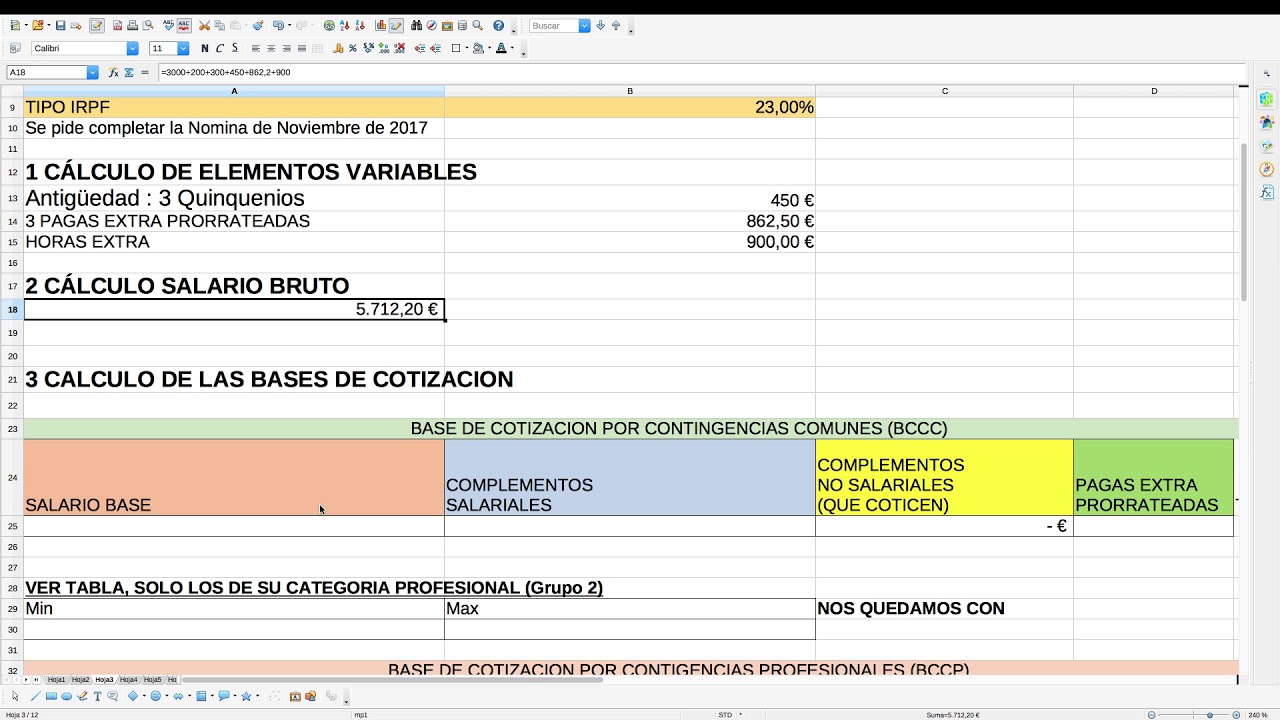This screenshot has height=720, width=1280.
Task: Open the Buscar search dropdown arrow
Action: click(585, 26)
